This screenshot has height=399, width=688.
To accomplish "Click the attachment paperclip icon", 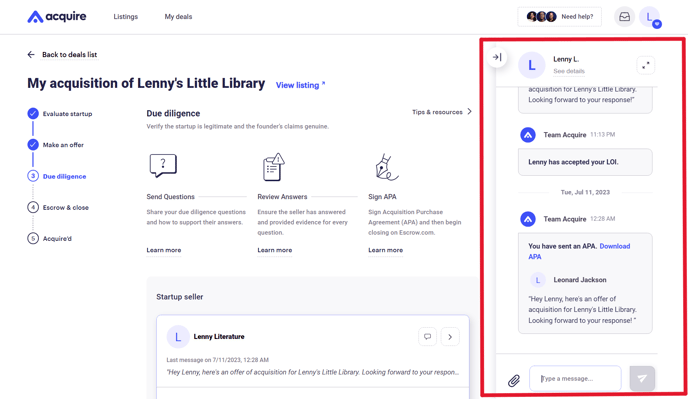I will [x=514, y=380].
